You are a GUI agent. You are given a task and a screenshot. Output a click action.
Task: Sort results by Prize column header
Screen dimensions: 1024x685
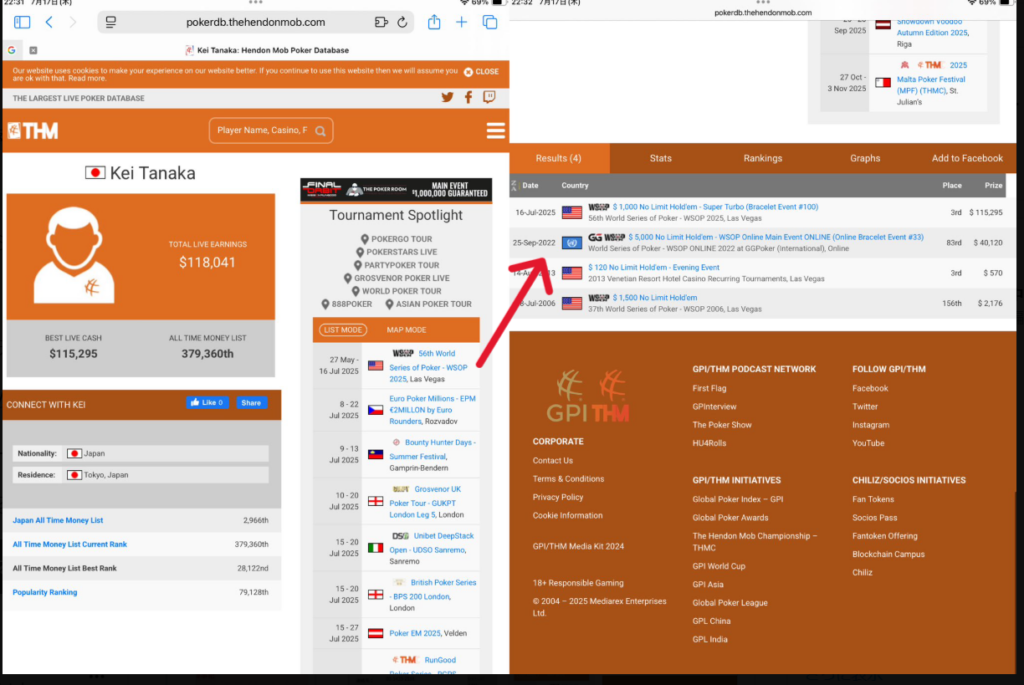point(993,185)
